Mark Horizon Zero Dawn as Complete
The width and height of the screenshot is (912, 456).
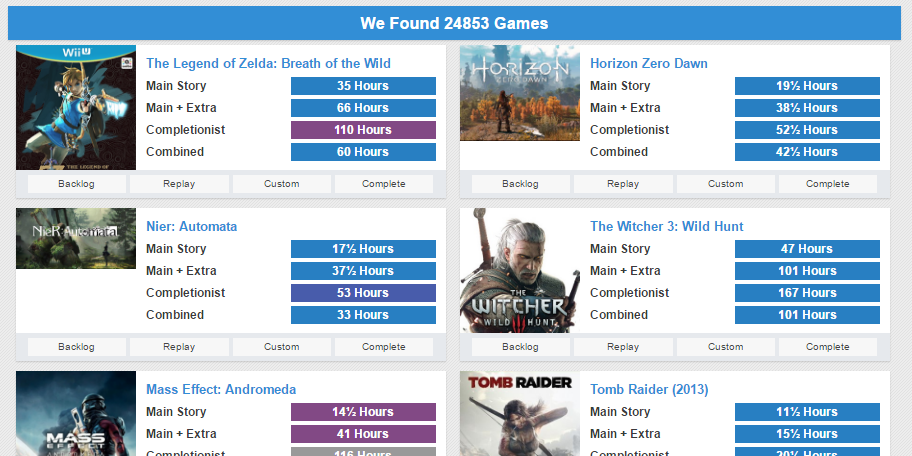[x=828, y=184]
